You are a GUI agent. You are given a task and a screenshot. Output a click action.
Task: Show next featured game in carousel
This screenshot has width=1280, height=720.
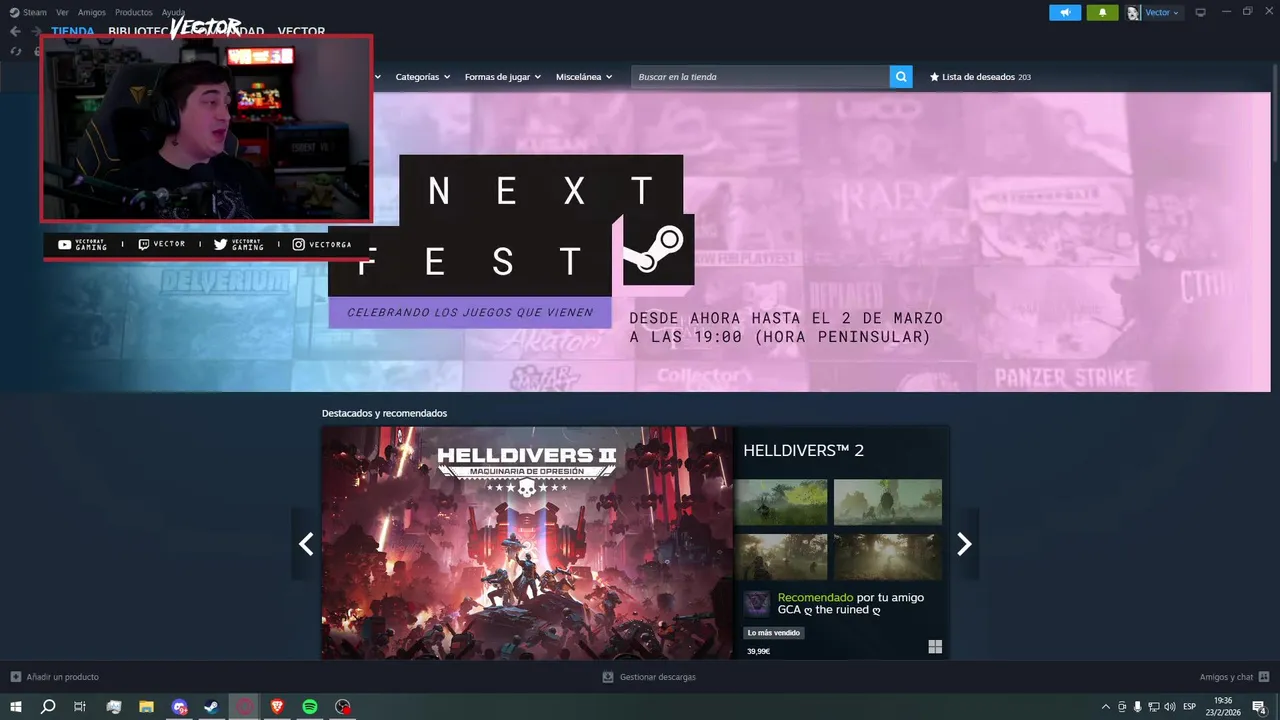[964, 544]
